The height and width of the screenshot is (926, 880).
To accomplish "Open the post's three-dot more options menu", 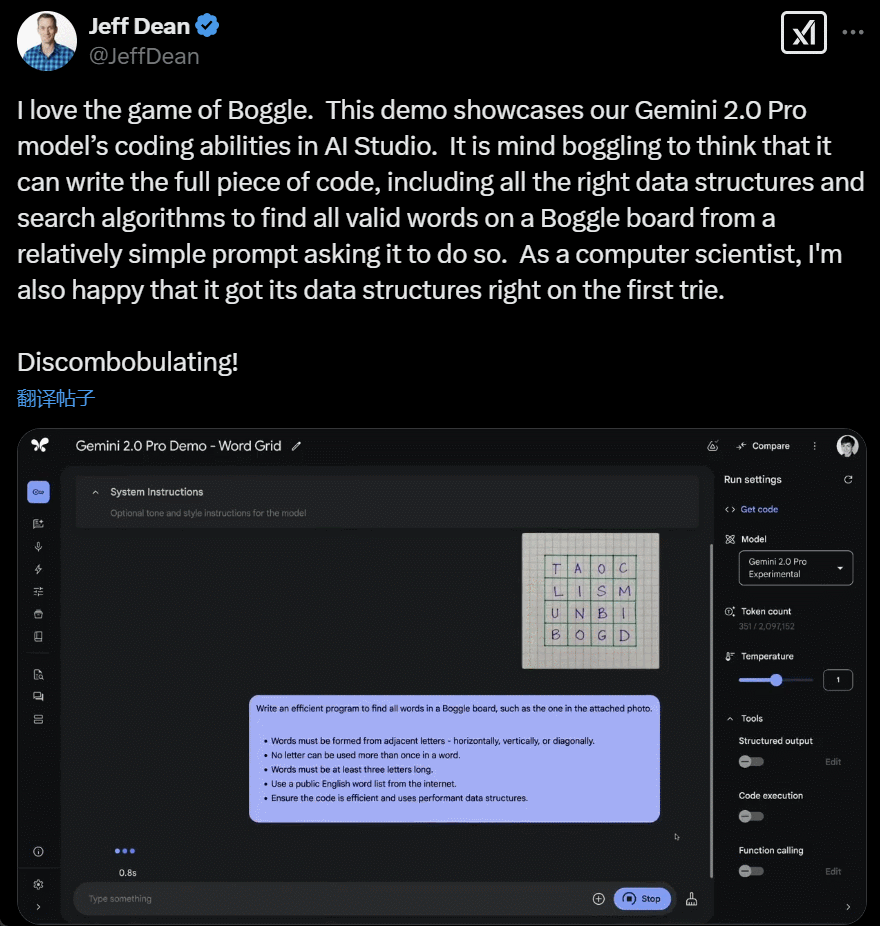I will [x=853, y=32].
